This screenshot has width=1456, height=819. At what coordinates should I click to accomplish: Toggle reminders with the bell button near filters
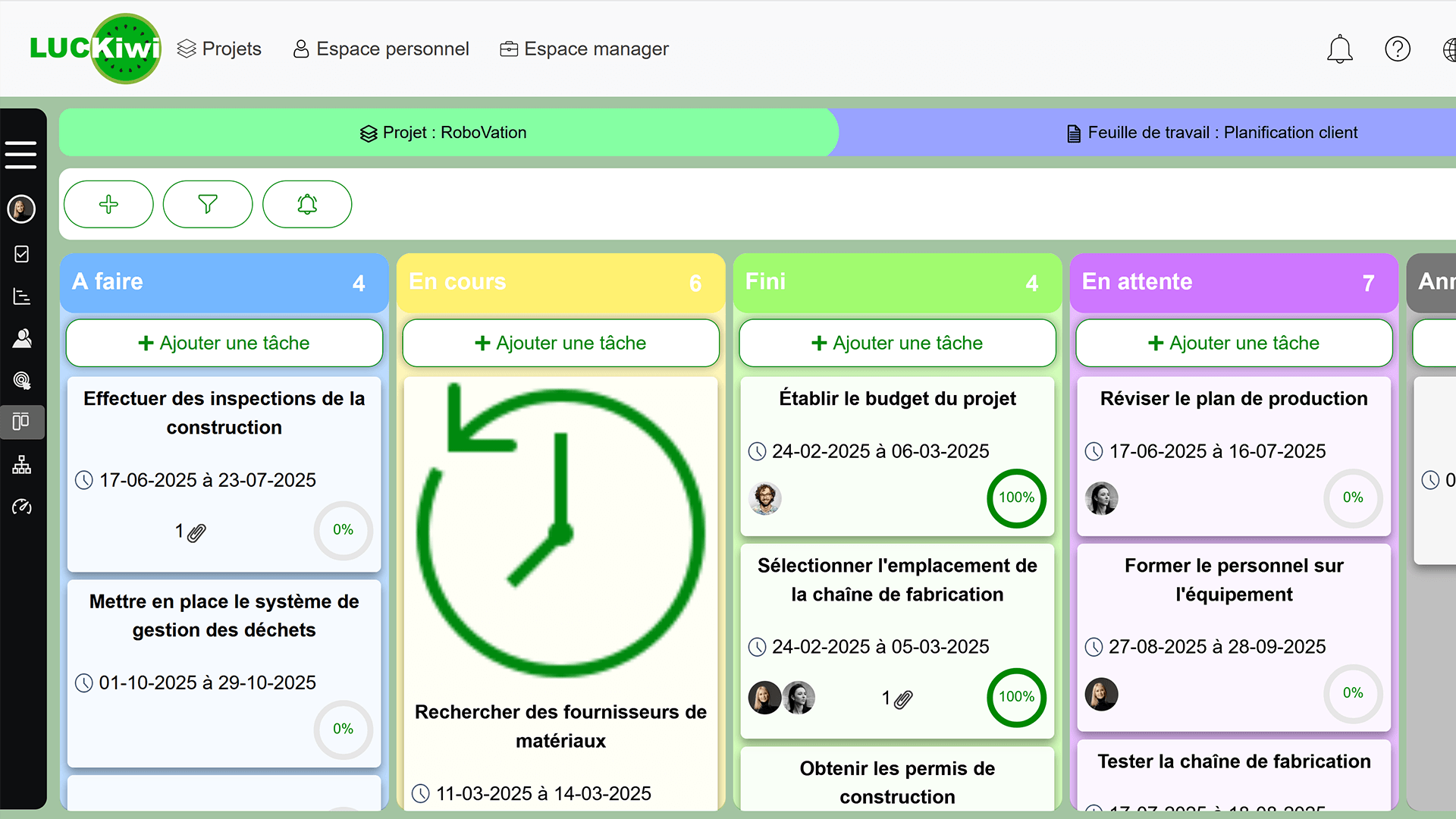click(x=307, y=204)
